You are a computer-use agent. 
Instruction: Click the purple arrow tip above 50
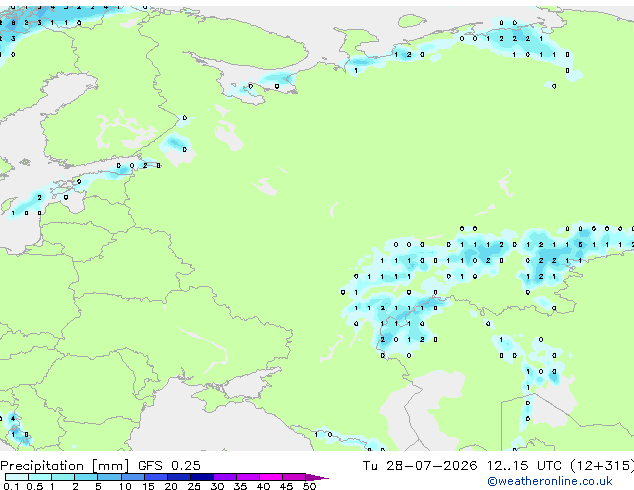point(317,477)
